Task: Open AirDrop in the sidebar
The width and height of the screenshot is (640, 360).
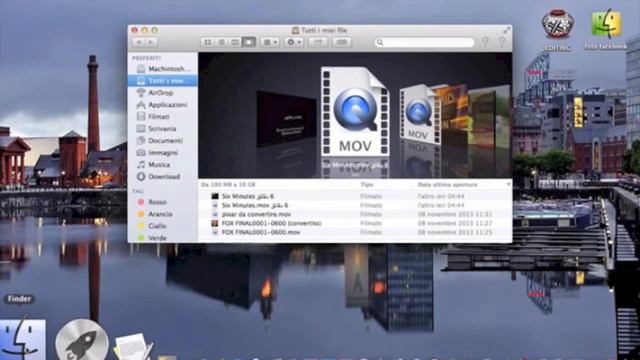Action: point(163,93)
